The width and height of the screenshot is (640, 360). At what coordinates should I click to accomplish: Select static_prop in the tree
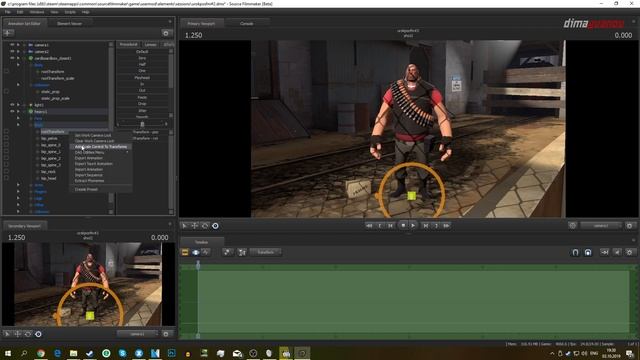(50, 91)
